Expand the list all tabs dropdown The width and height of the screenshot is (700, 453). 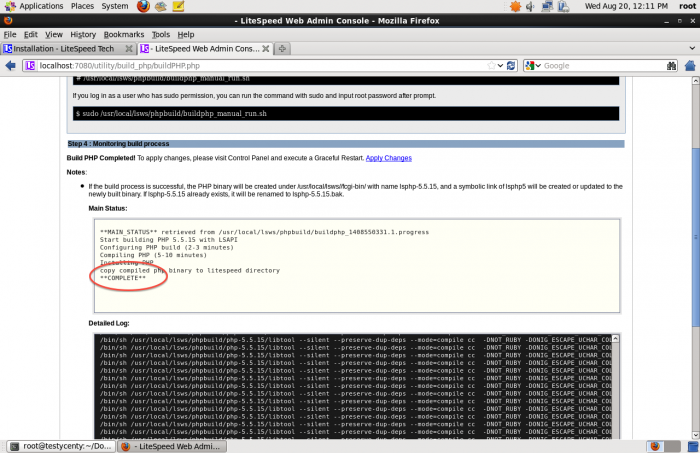[692, 48]
